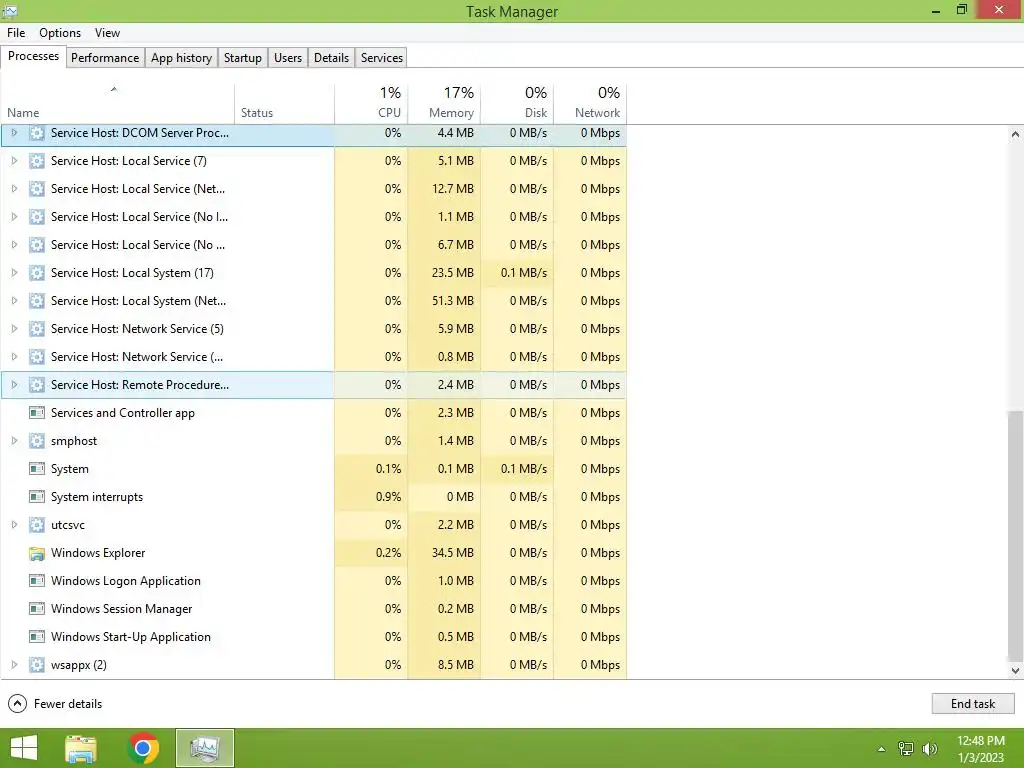Sort by the Status column header
This screenshot has width=1024, height=768.
(x=284, y=104)
